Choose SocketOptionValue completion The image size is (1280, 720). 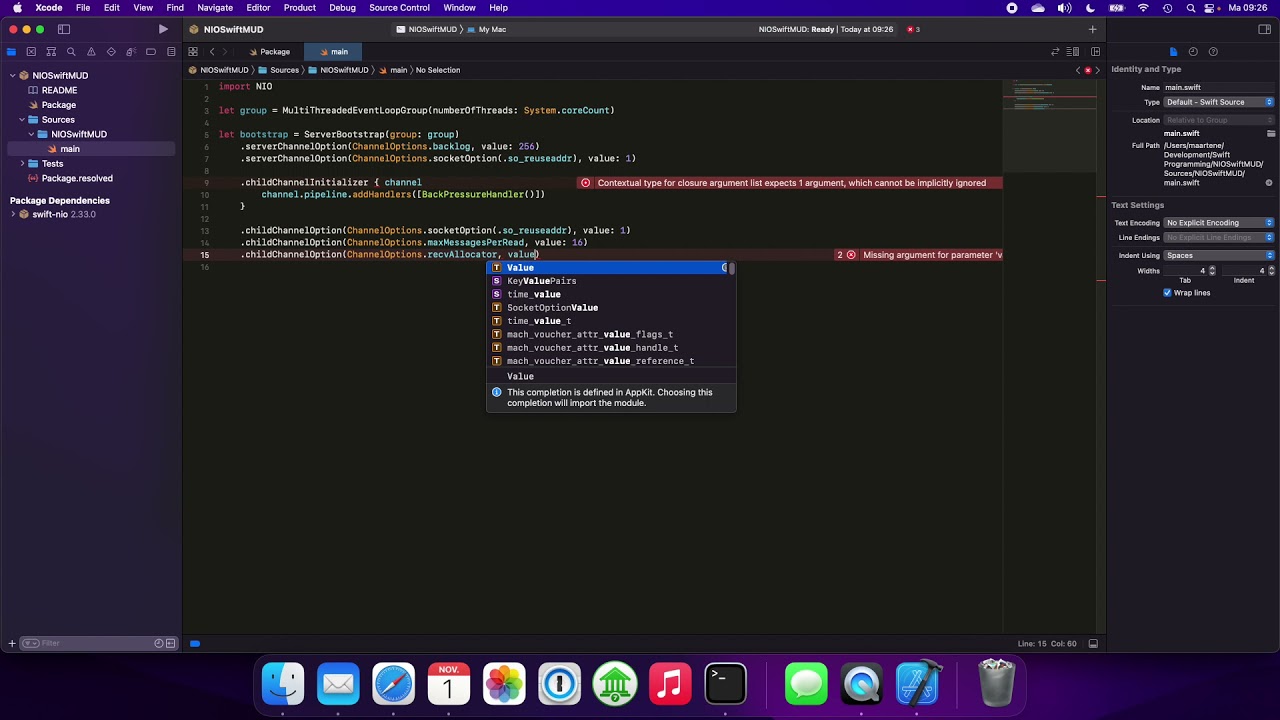click(611, 308)
